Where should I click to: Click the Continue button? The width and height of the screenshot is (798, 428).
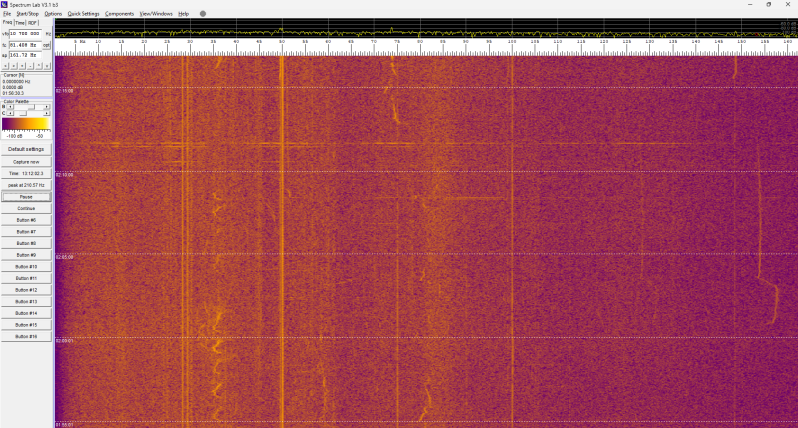point(26,209)
